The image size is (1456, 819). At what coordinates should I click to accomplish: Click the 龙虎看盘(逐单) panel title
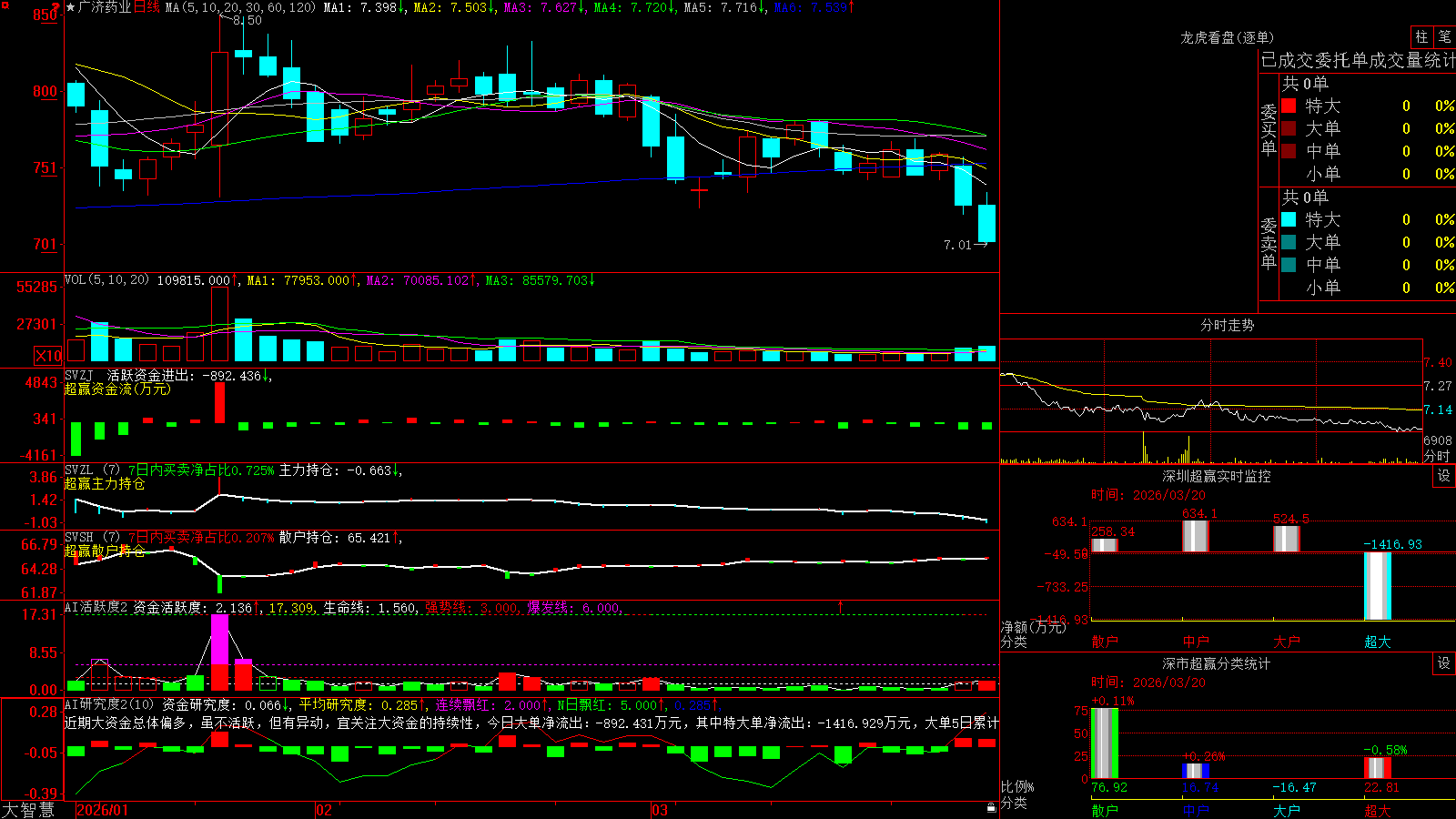(x=1227, y=37)
